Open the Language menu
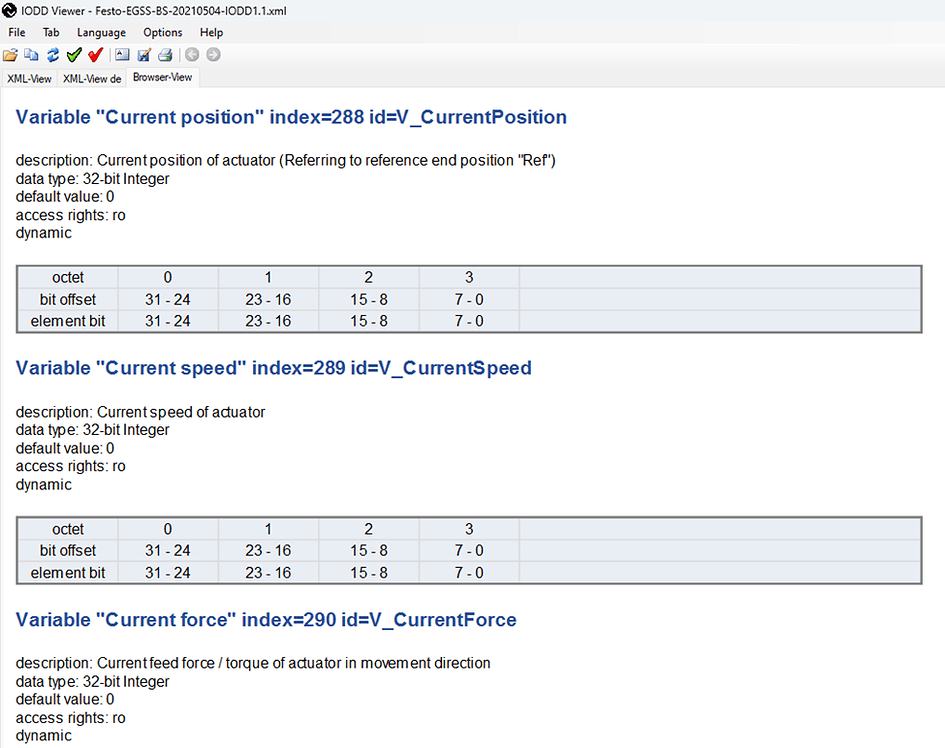 [101, 32]
